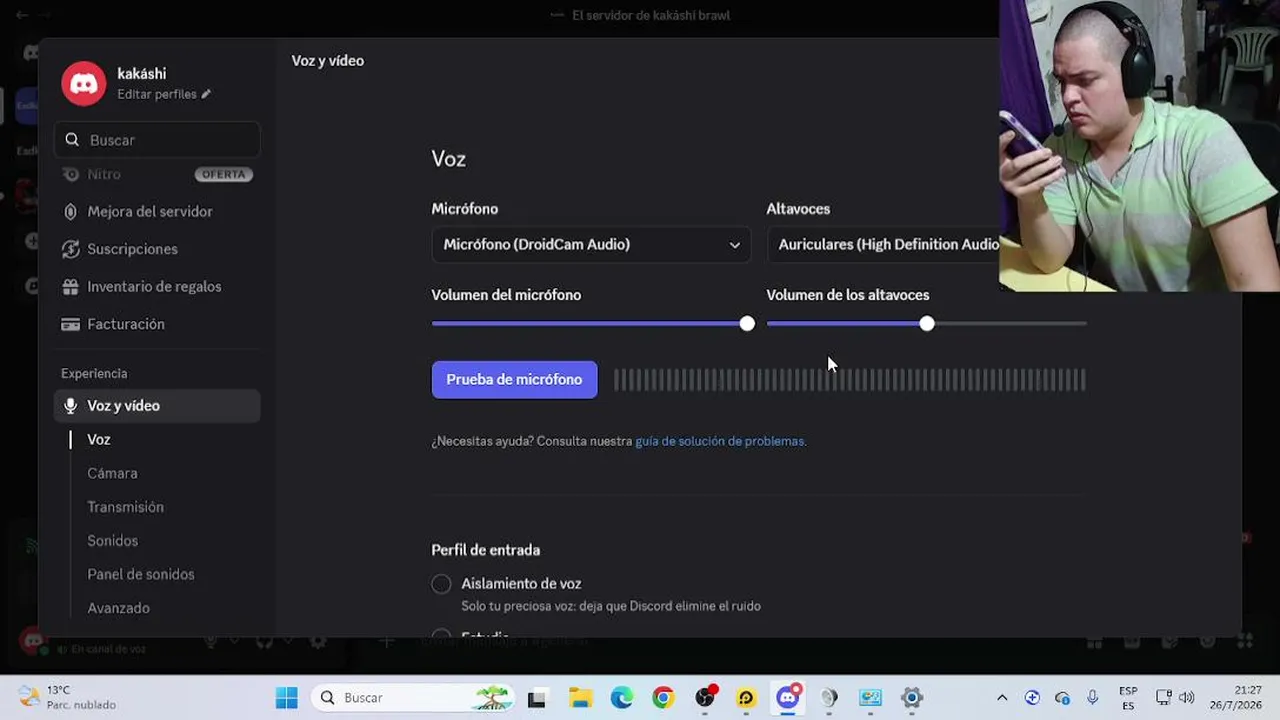Open the Altavoces device dropdown
The height and width of the screenshot is (720, 1280).
click(883, 245)
